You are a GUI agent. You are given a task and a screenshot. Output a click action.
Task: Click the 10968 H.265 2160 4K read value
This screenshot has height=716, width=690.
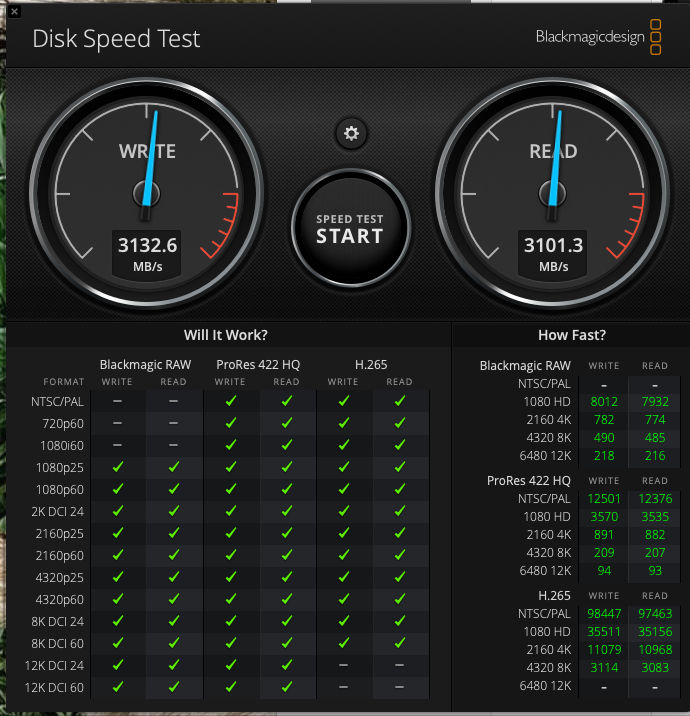(x=655, y=650)
